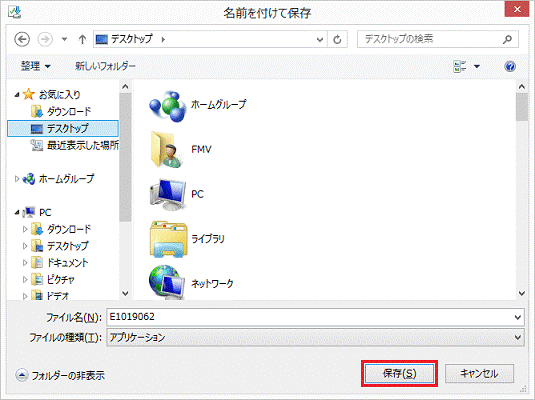Expand ドキュメント under PC
The image size is (535, 400).
point(25,262)
